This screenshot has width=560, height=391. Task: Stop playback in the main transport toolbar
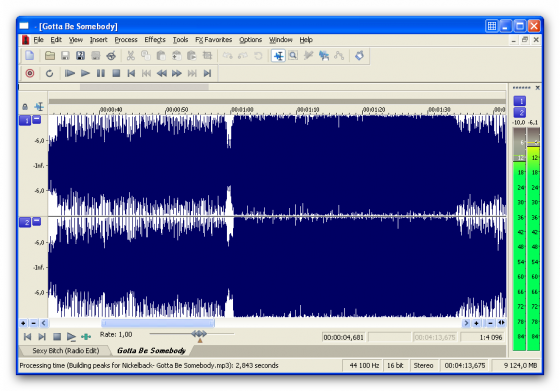(116, 74)
